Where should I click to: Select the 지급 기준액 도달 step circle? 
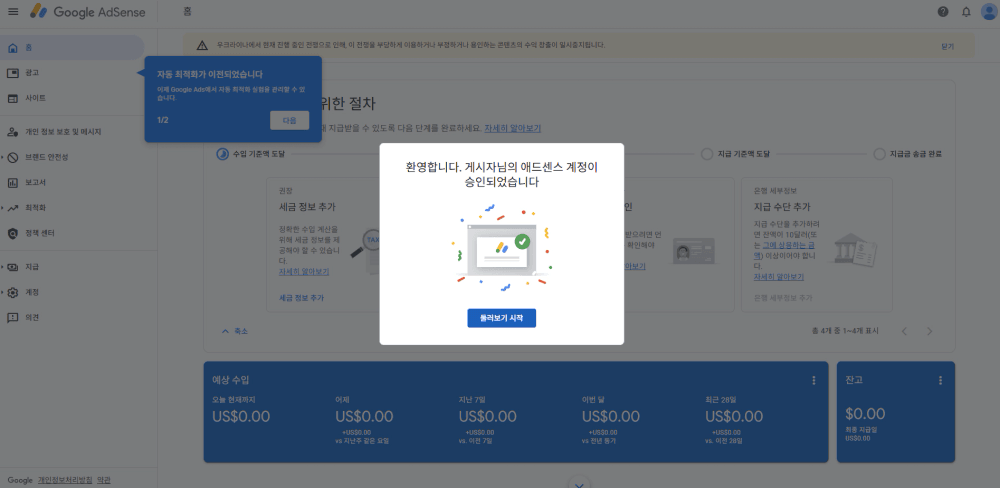(x=707, y=154)
